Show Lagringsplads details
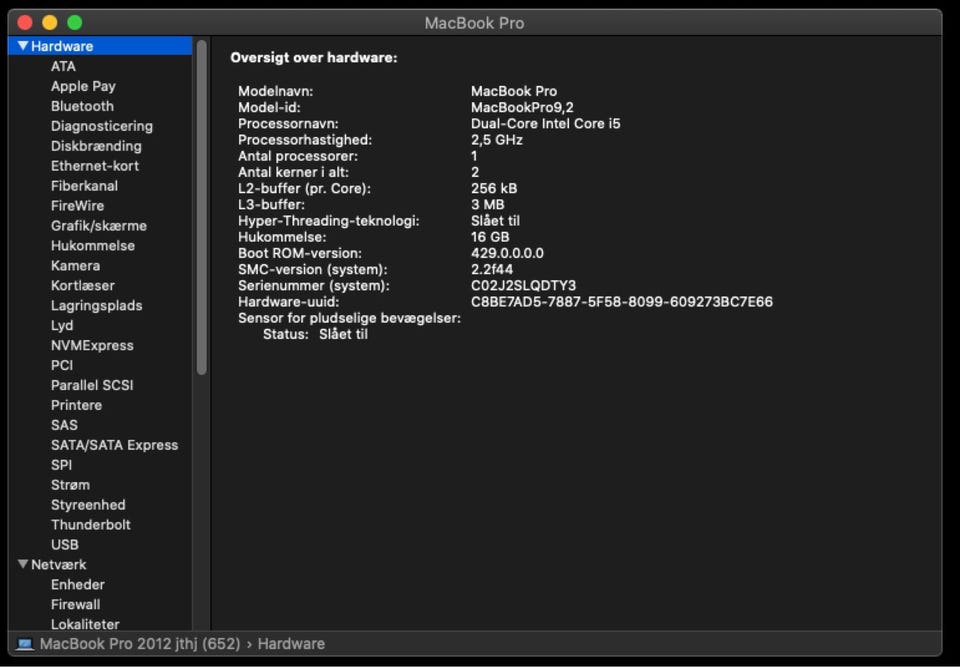This screenshot has width=960, height=667. coord(97,306)
